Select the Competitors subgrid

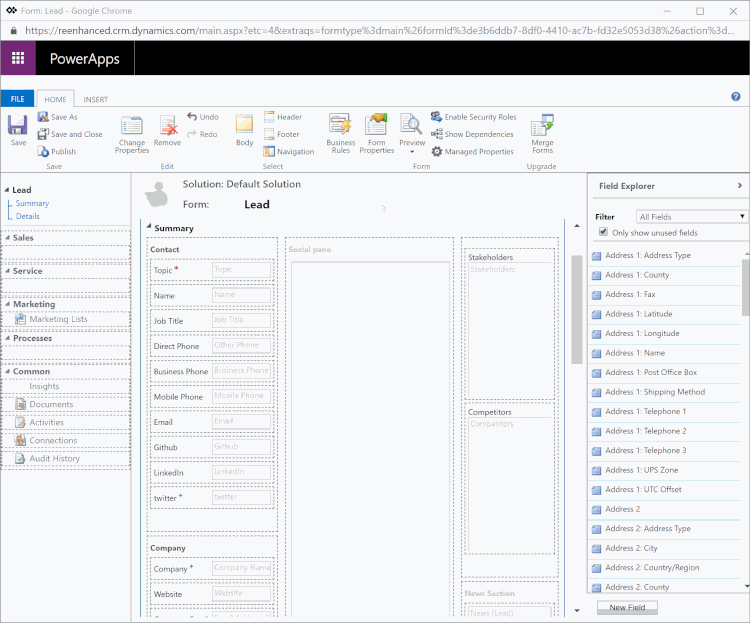(509, 479)
